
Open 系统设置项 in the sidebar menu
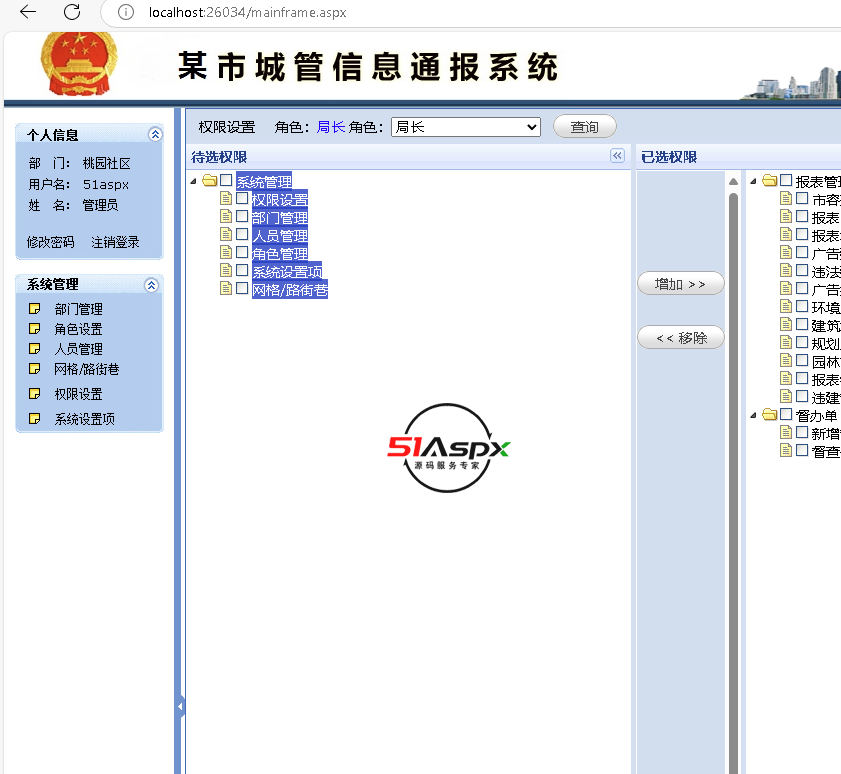coord(84,419)
